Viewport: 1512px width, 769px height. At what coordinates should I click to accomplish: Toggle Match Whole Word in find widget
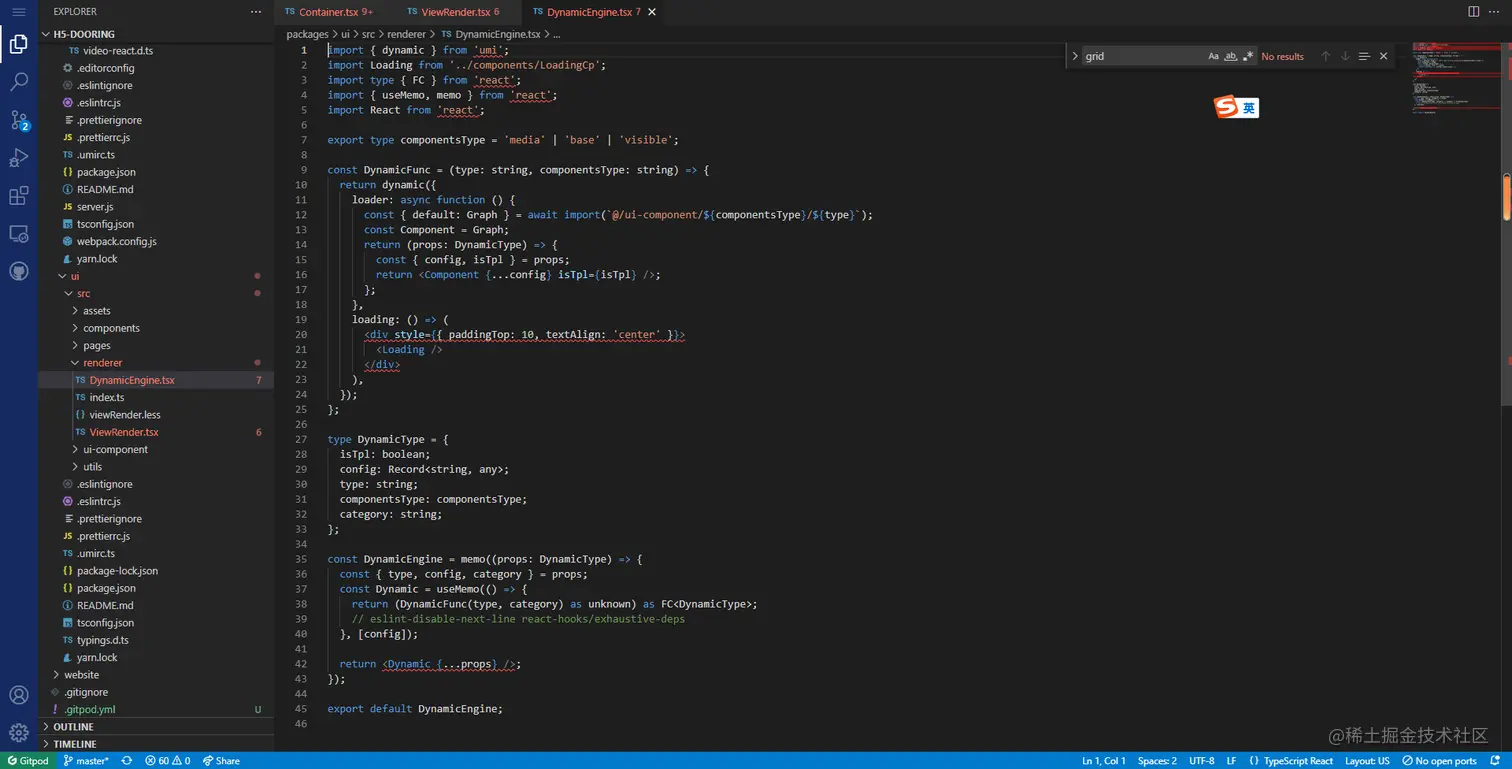tap(1231, 56)
